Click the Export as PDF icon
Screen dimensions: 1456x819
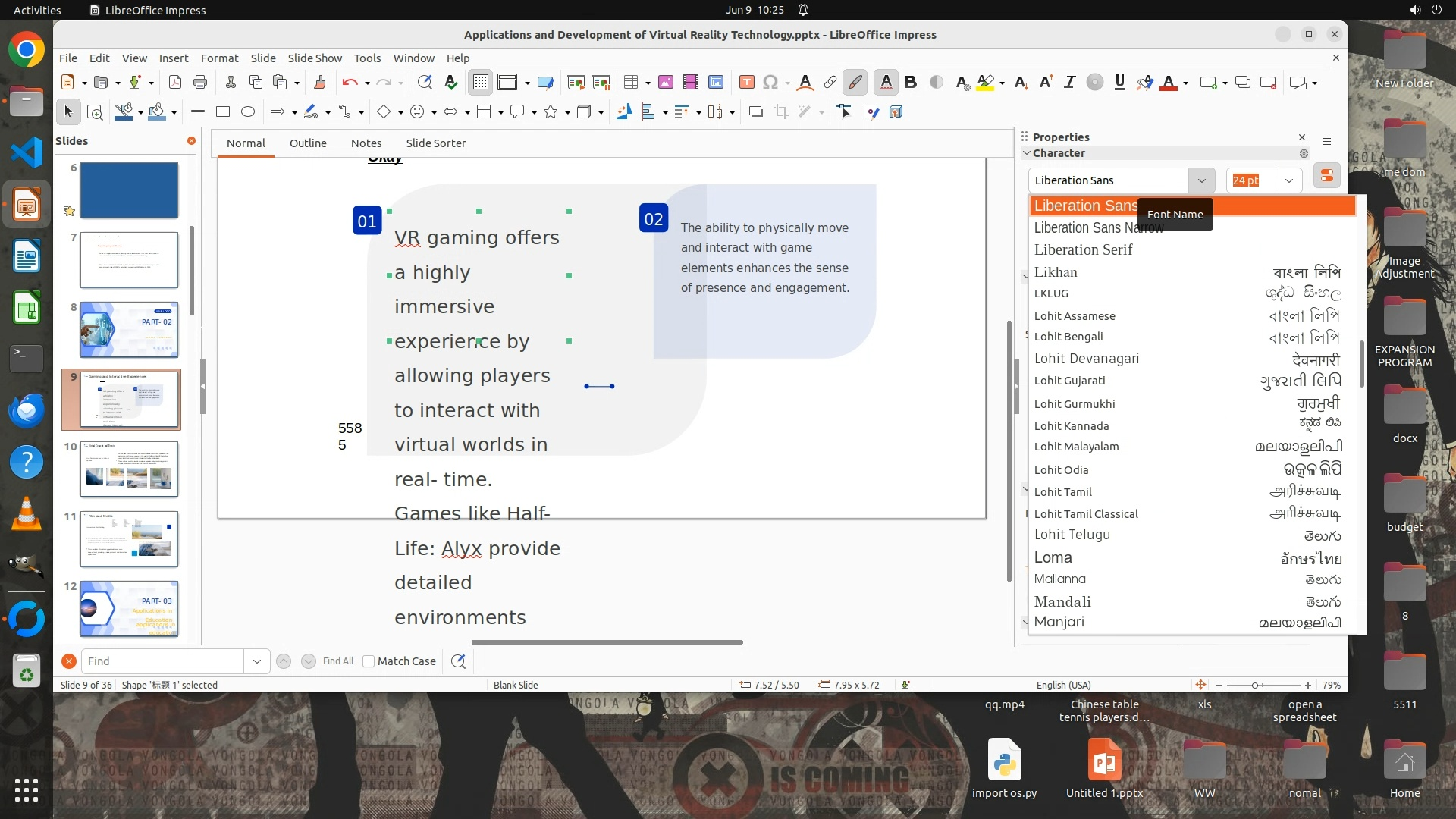pos(175,83)
